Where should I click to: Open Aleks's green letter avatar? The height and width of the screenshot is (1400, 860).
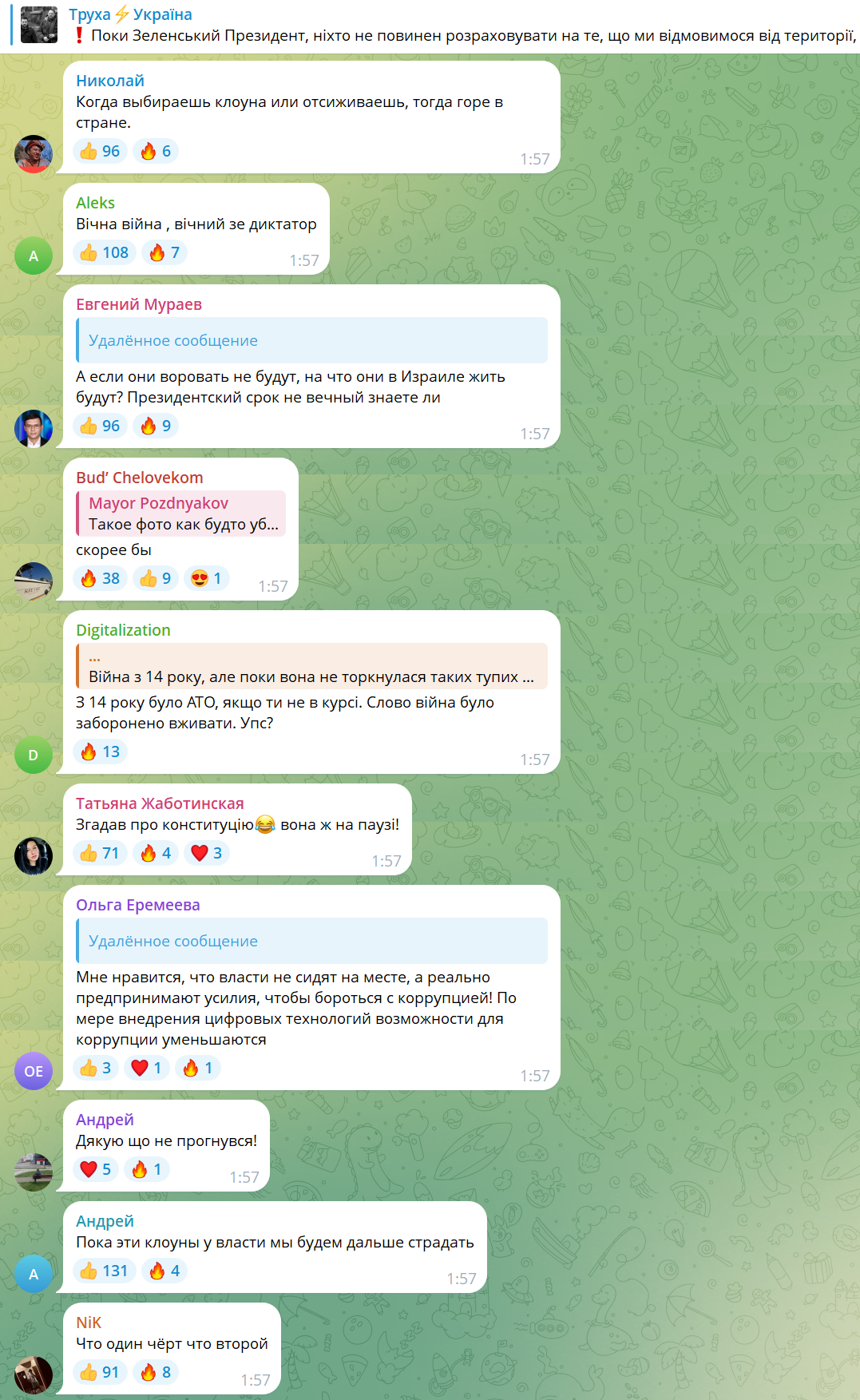coord(34,256)
